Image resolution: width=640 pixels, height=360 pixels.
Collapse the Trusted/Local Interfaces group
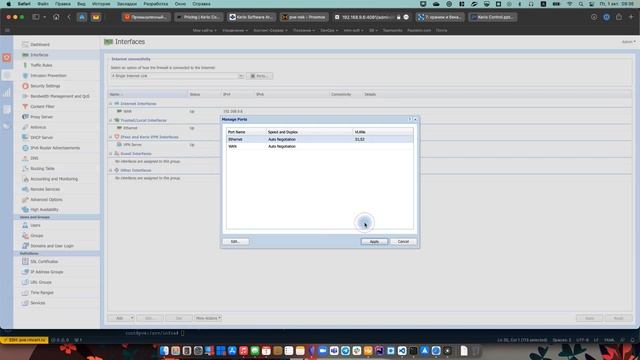click(111, 120)
